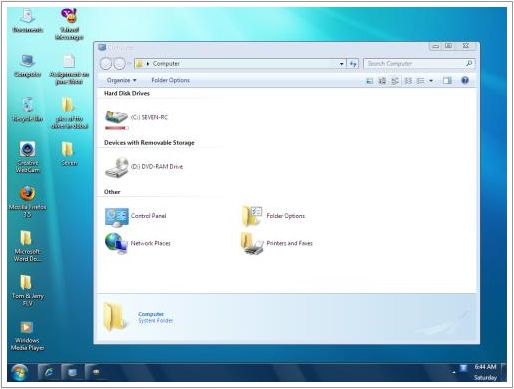Open Explorer Help with question mark icon
The width and height of the screenshot is (514, 389).
pyautogui.click(x=465, y=80)
